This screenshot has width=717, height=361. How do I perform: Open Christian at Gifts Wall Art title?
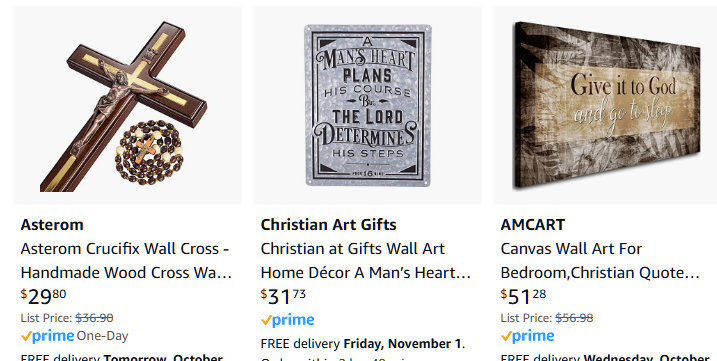tap(365, 260)
